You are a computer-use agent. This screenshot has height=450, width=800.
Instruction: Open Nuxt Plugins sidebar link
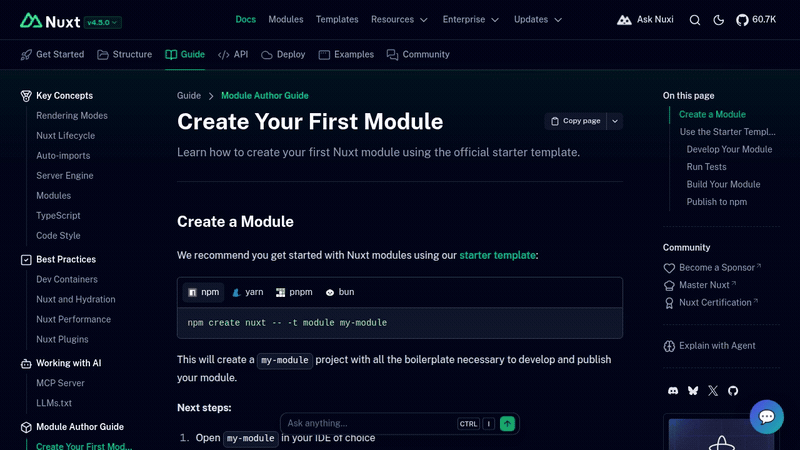[x=62, y=339]
